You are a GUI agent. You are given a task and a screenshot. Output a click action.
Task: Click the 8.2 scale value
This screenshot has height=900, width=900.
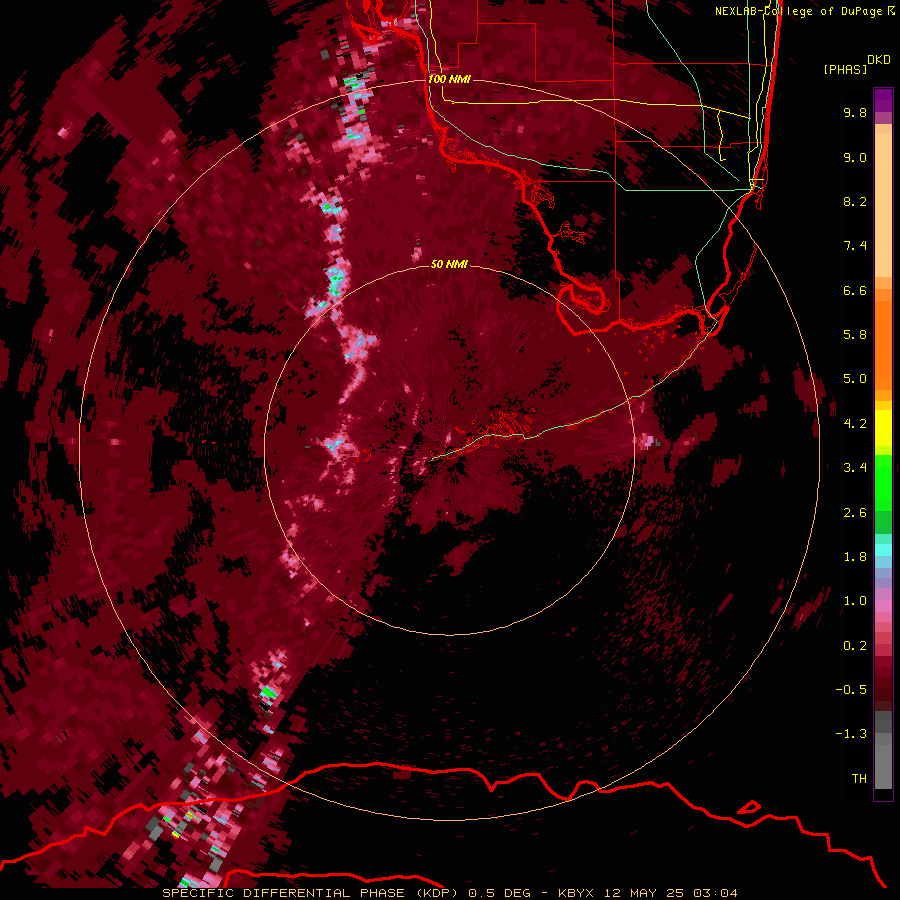pos(855,201)
